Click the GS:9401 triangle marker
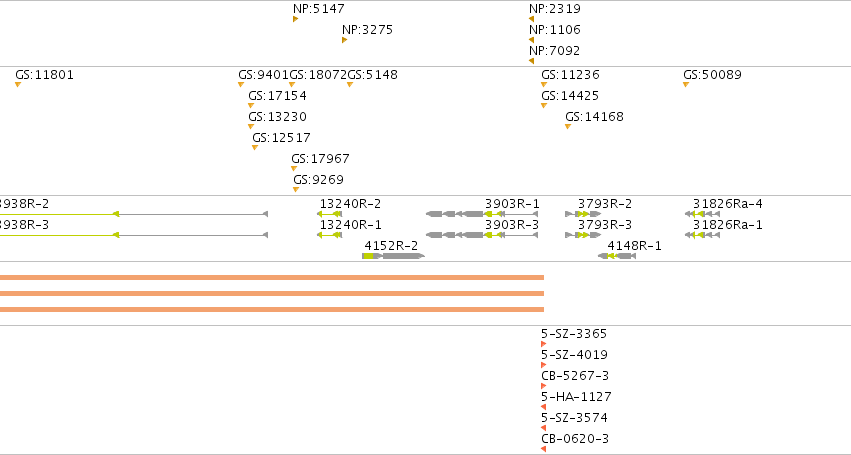The height and width of the screenshot is (455, 851). coord(240,85)
